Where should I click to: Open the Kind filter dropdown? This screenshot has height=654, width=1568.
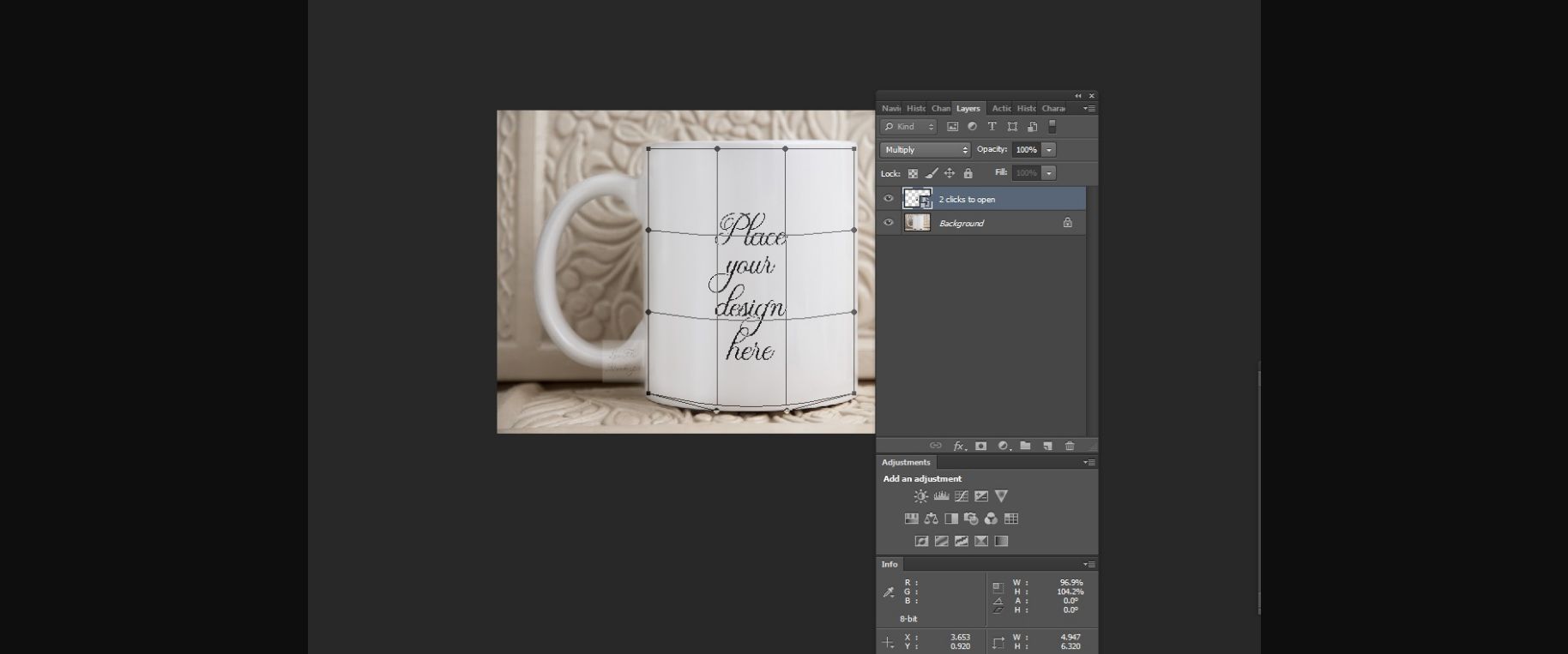(908, 127)
